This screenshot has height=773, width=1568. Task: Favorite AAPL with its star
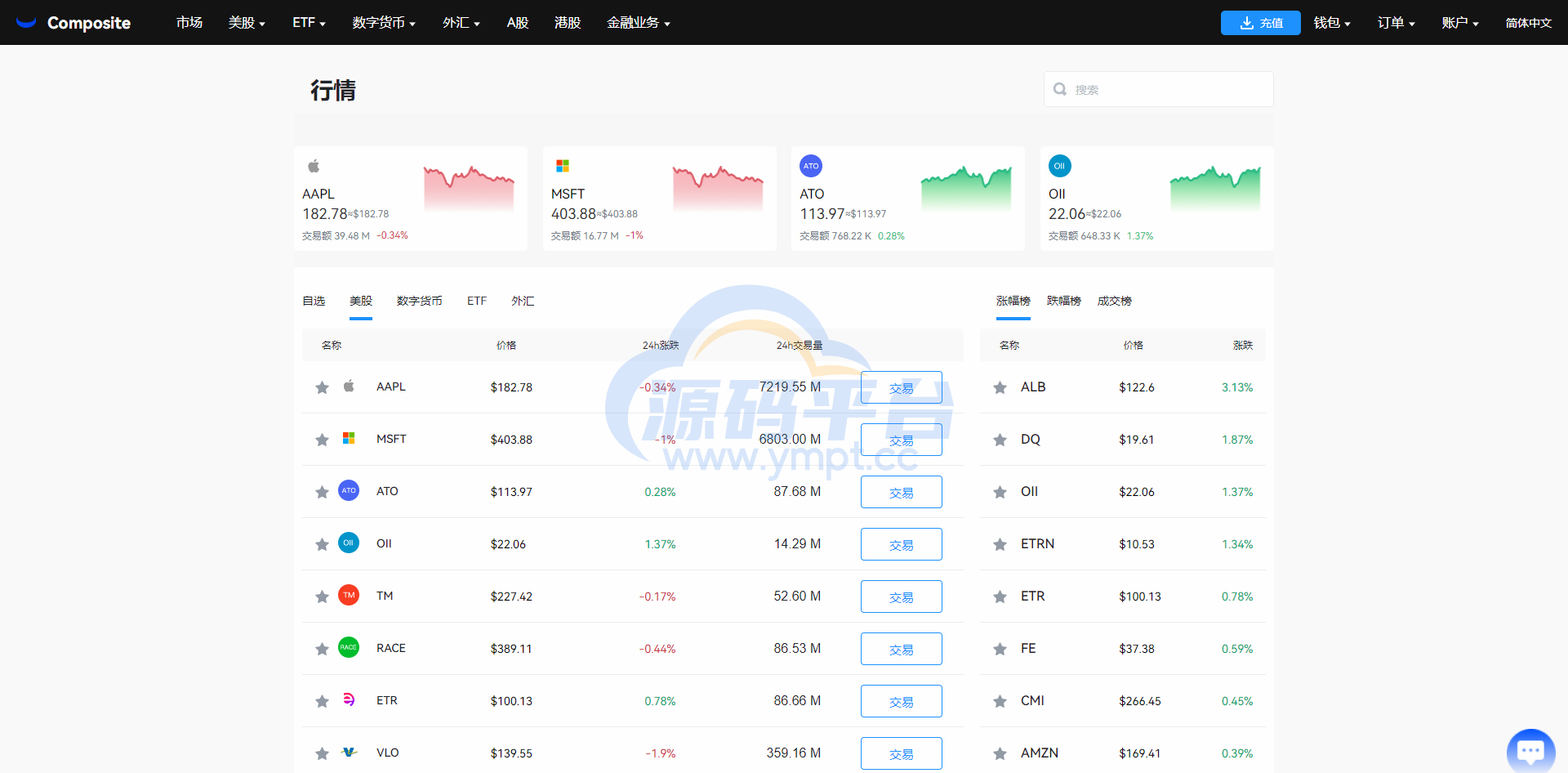322,387
